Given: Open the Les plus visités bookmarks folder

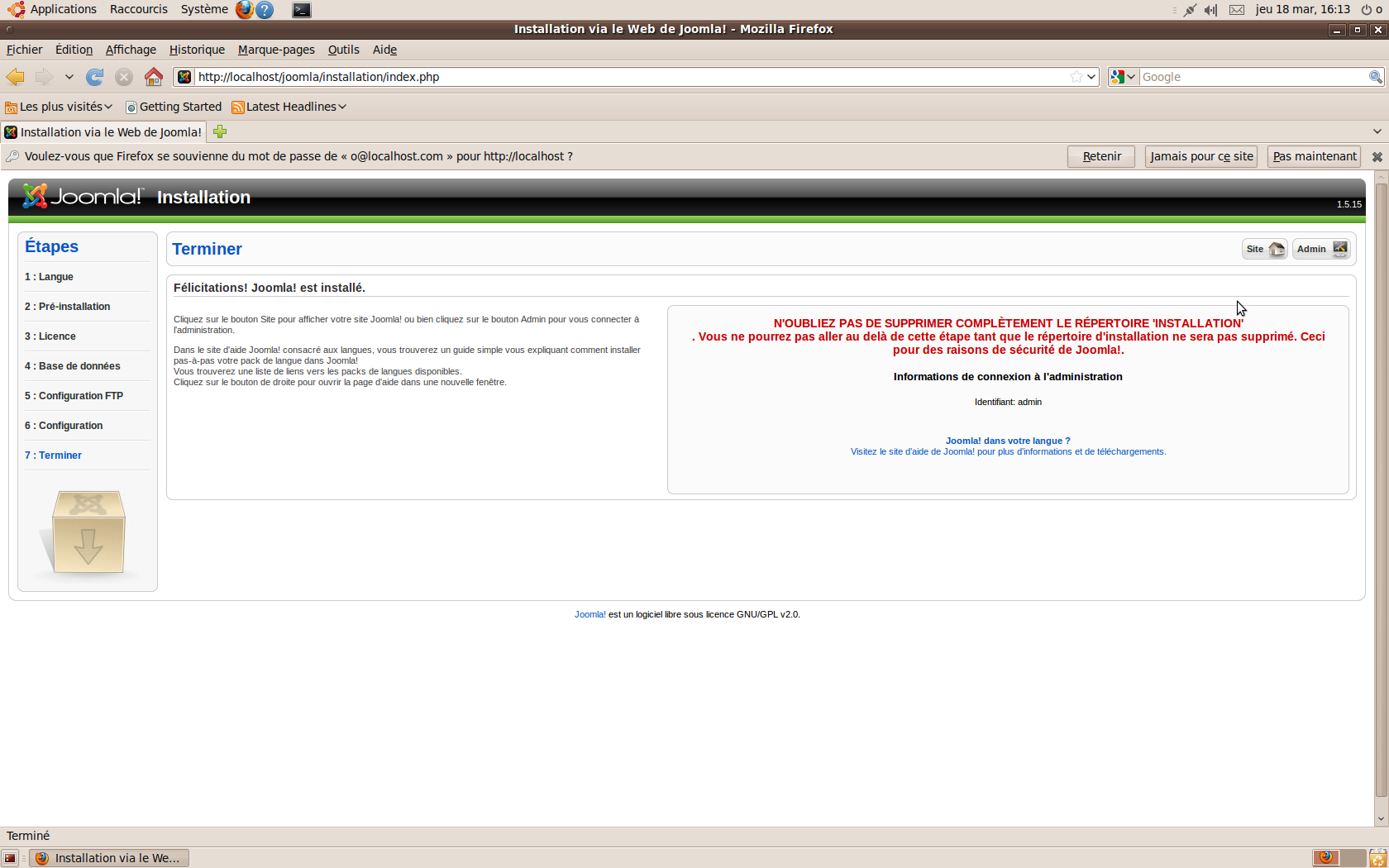Looking at the screenshot, I should point(59,107).
